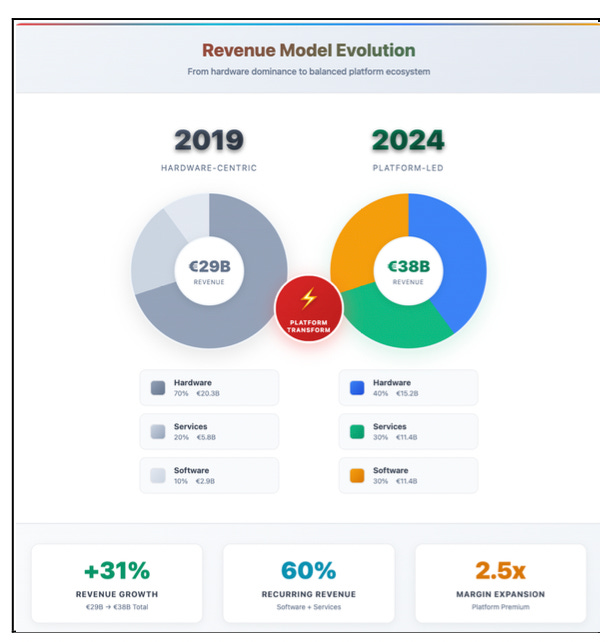Click the €29B revenue donut center
This screenshot has width=616, height=642.
tap(209, 271)
